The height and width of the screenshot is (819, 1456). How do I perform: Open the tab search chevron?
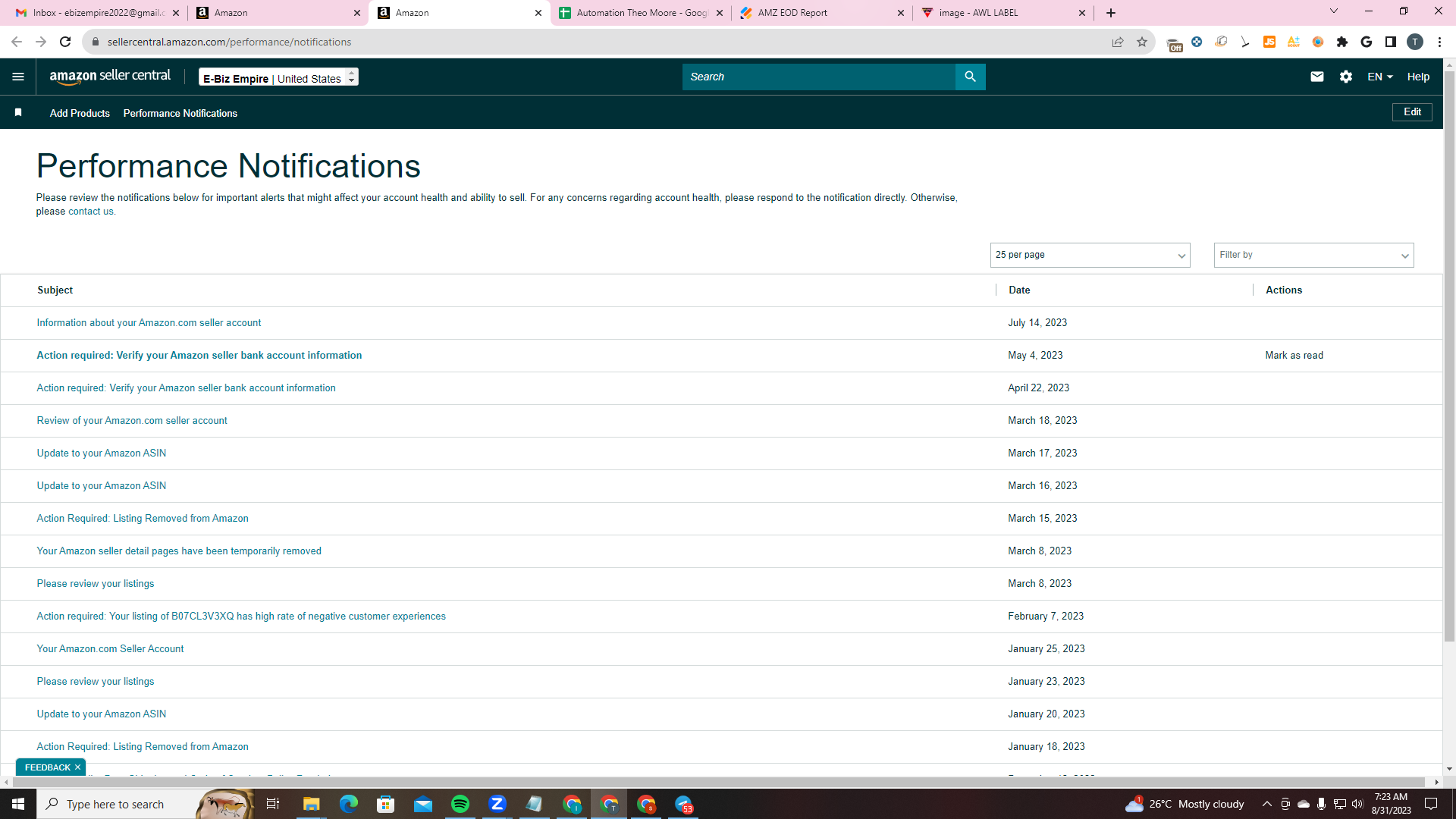pyautogui.click(x=1334, y=11)
